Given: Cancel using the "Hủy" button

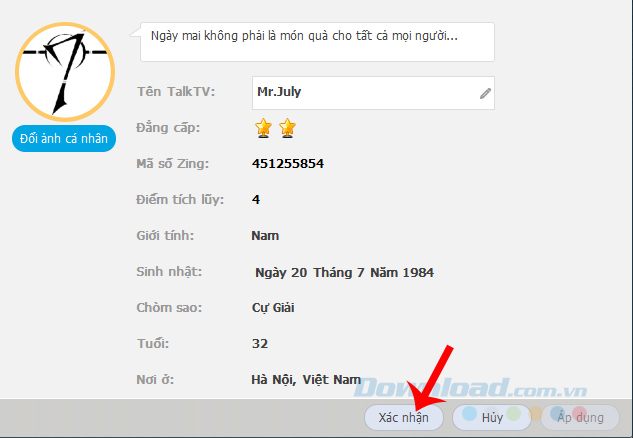Looking at the screenshot, I should click(x=492, y=417).
